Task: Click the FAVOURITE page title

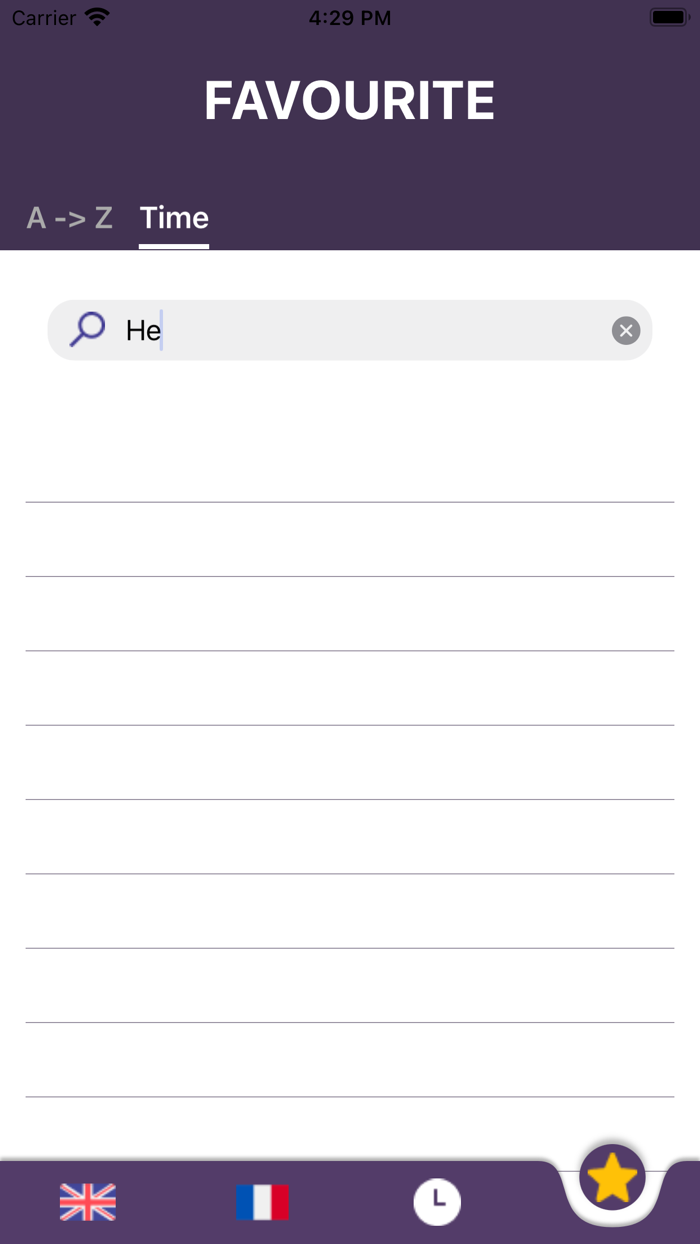Action: point(349,99)
